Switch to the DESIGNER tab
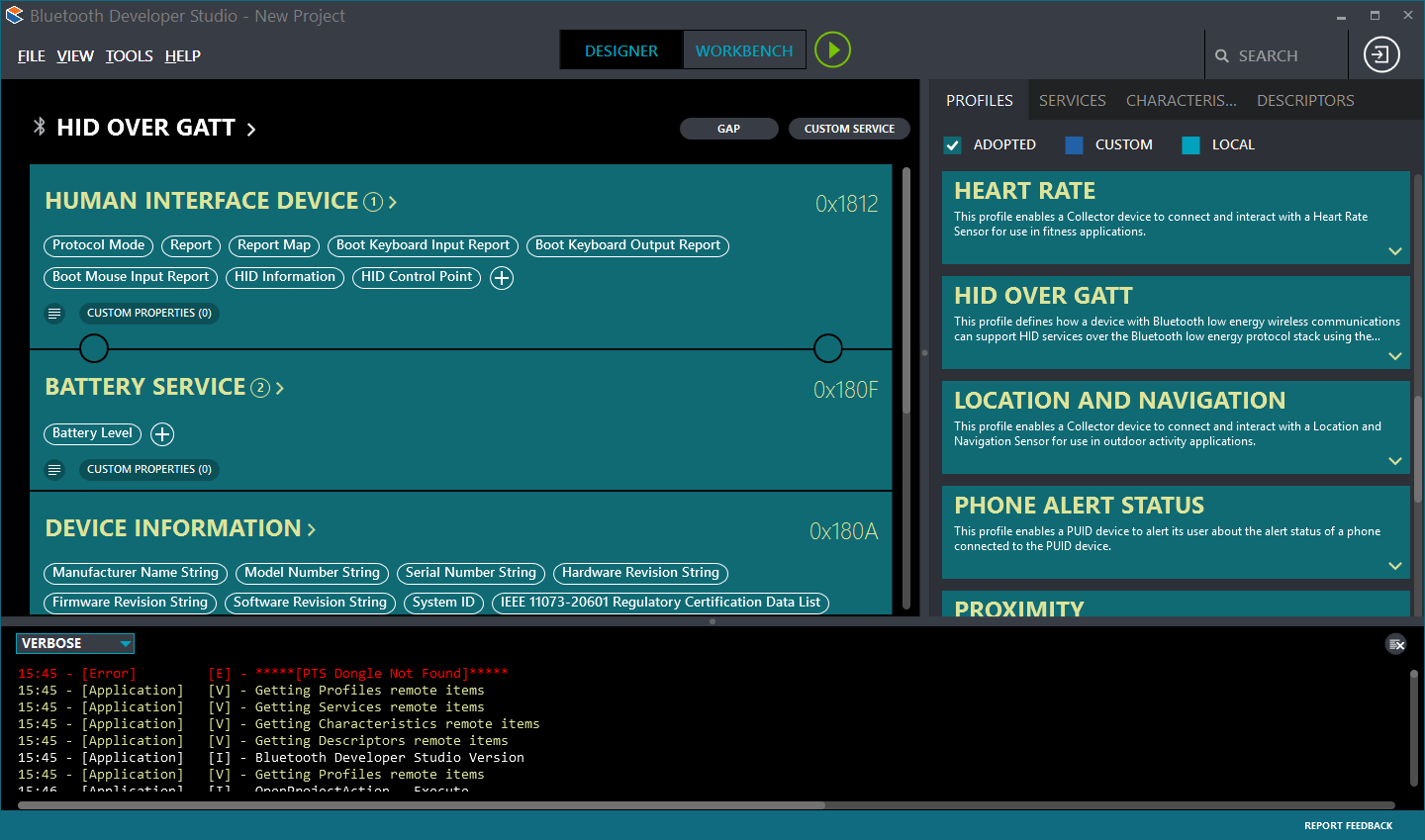The height and width of the screenshot is (840, 1425). coord(621,50)
